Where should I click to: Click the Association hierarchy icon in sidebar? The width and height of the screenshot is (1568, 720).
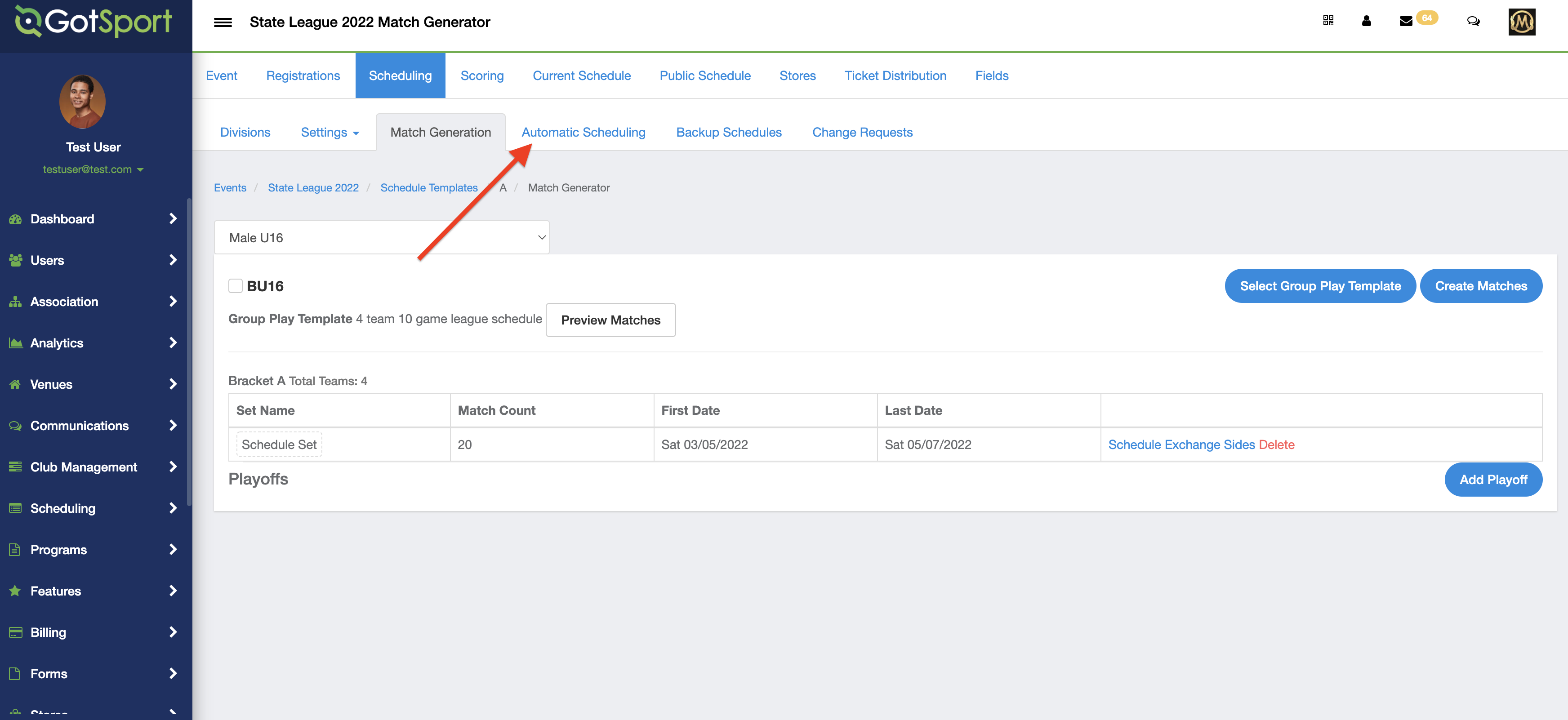[x=15, y=302]
